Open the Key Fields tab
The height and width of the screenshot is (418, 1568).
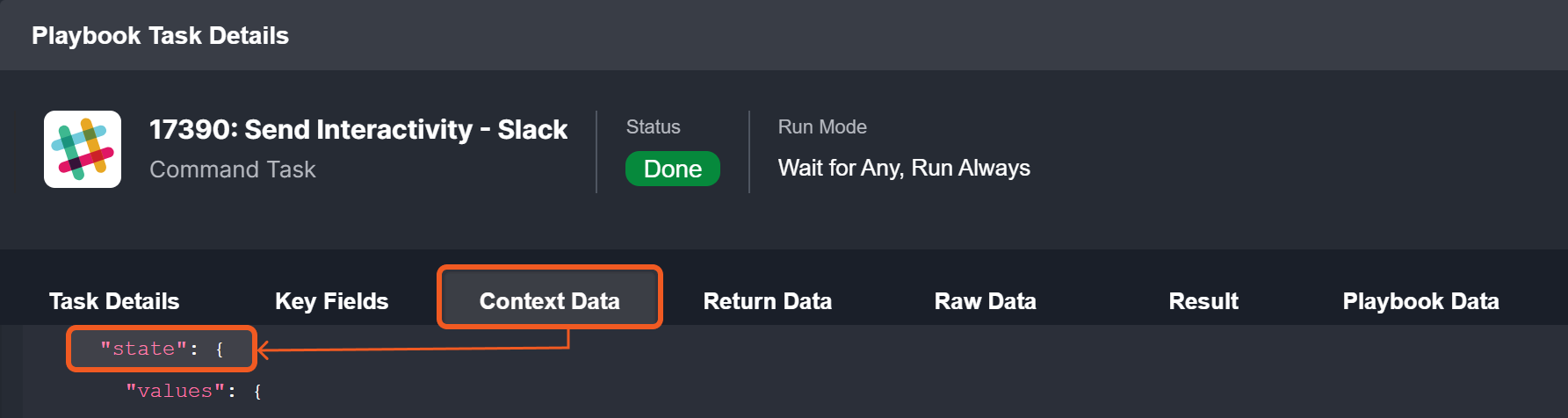pos(331,301)
